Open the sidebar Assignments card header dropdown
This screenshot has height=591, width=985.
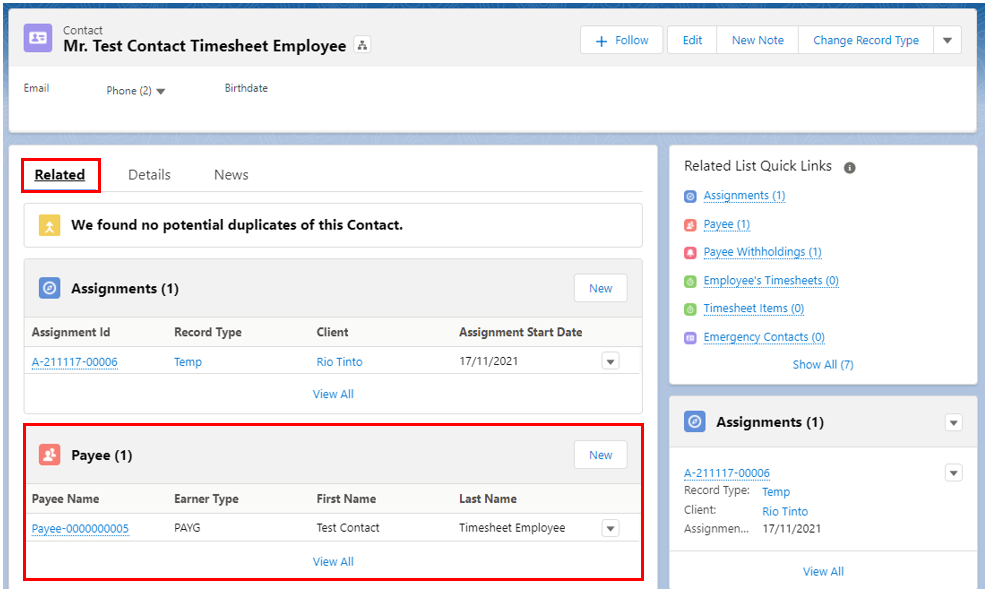954,423
